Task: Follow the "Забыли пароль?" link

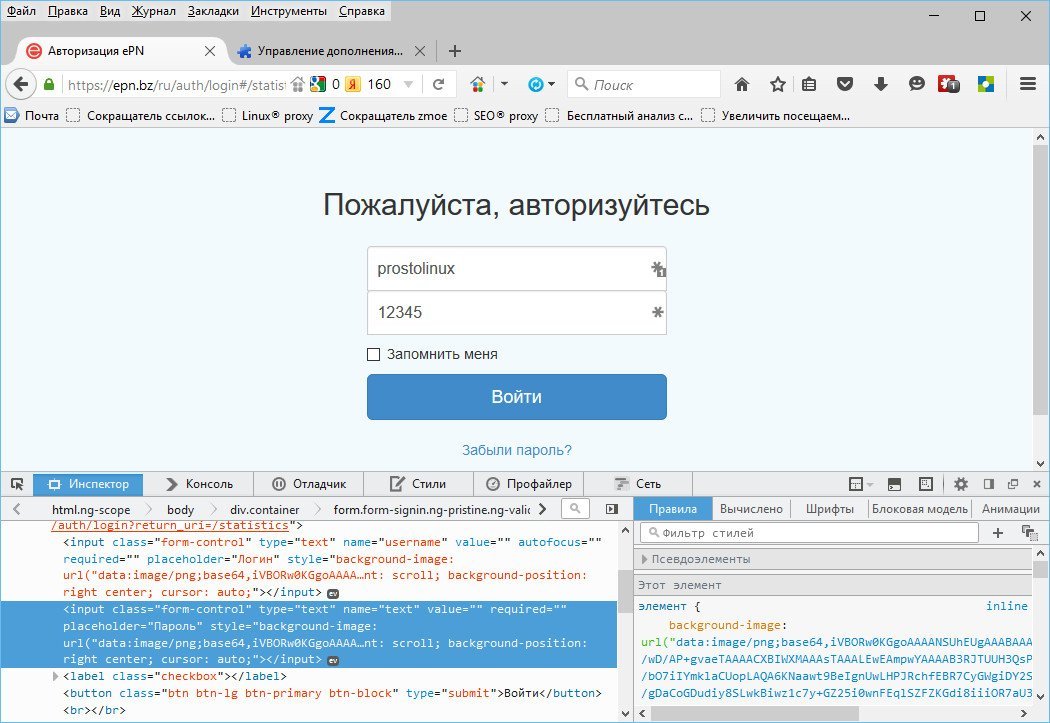Action: (516, 451)
